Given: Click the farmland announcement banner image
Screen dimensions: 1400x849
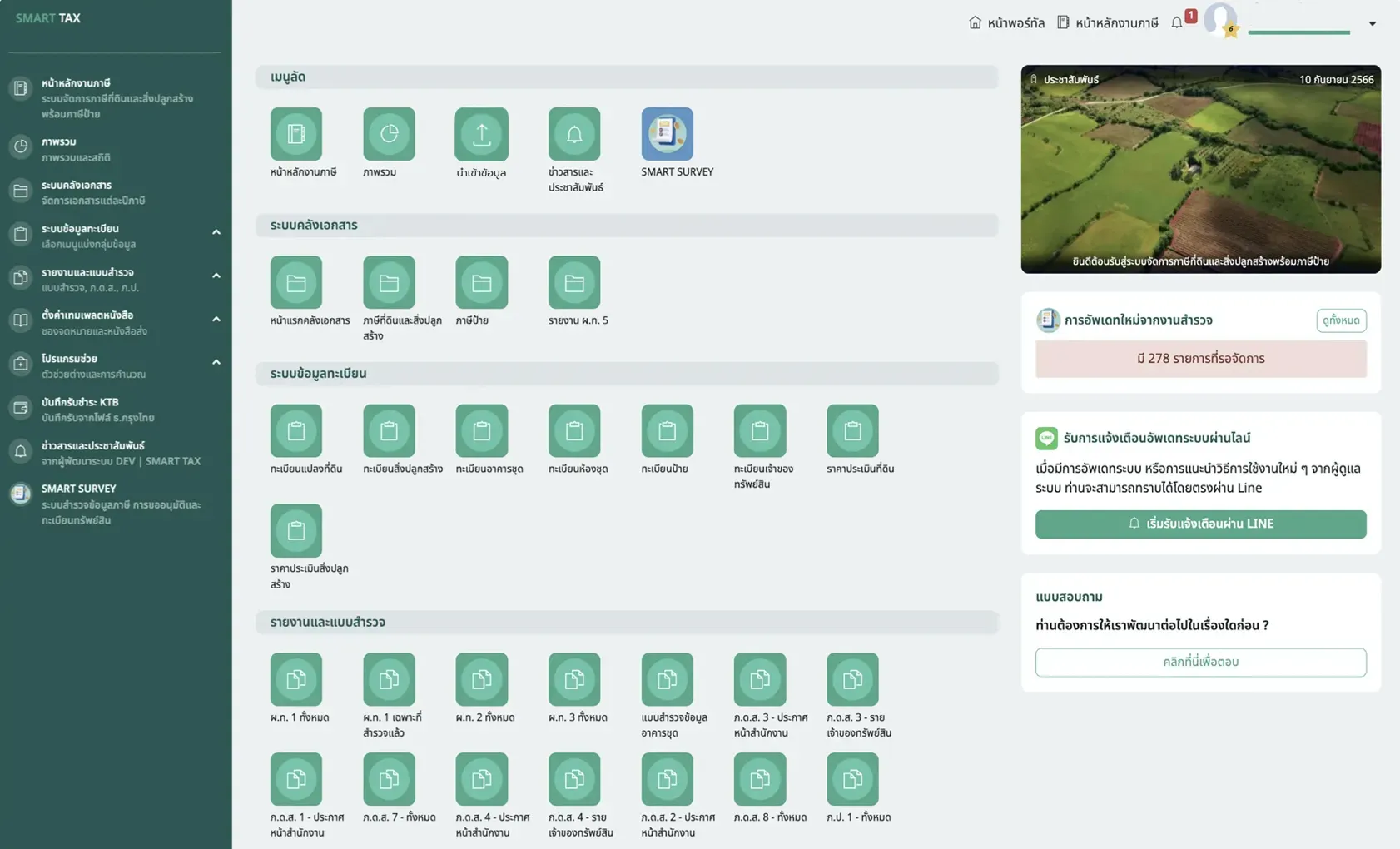Looking at the screenshot, I should pyautogui.click(x=1200, y=169).
